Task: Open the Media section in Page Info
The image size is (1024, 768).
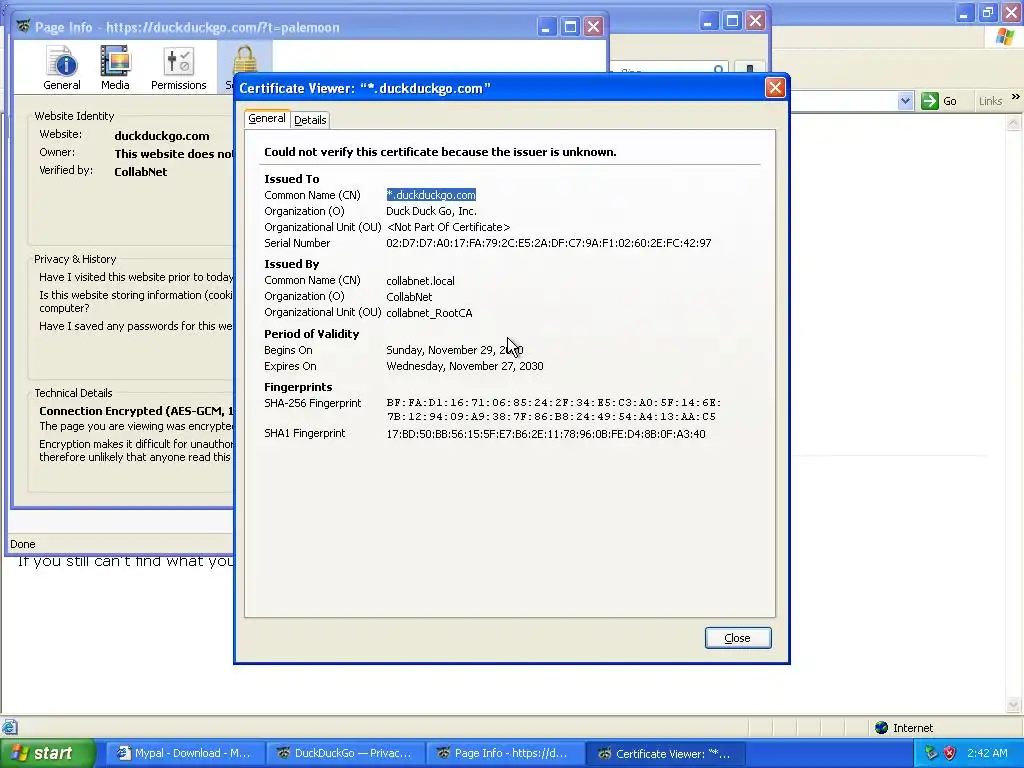Action: tap(115, 67)
